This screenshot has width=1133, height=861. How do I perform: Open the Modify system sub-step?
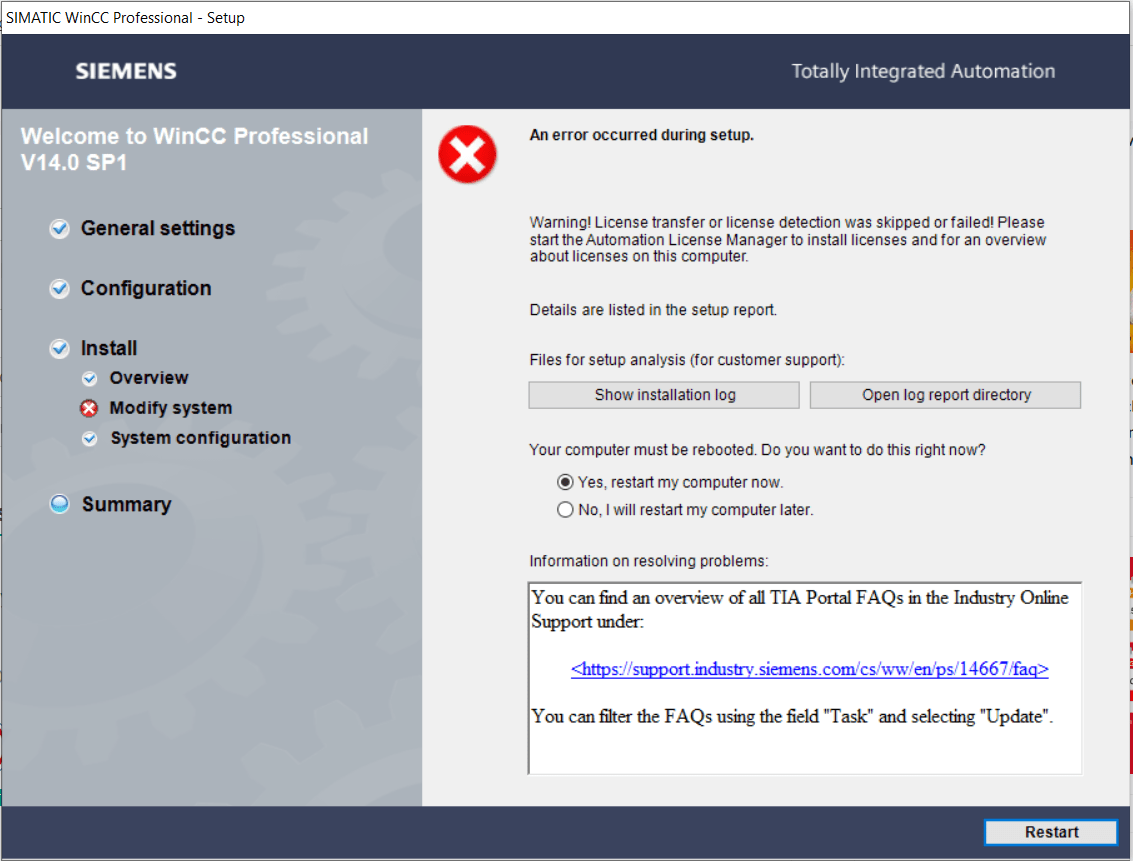tap(171, 409)
